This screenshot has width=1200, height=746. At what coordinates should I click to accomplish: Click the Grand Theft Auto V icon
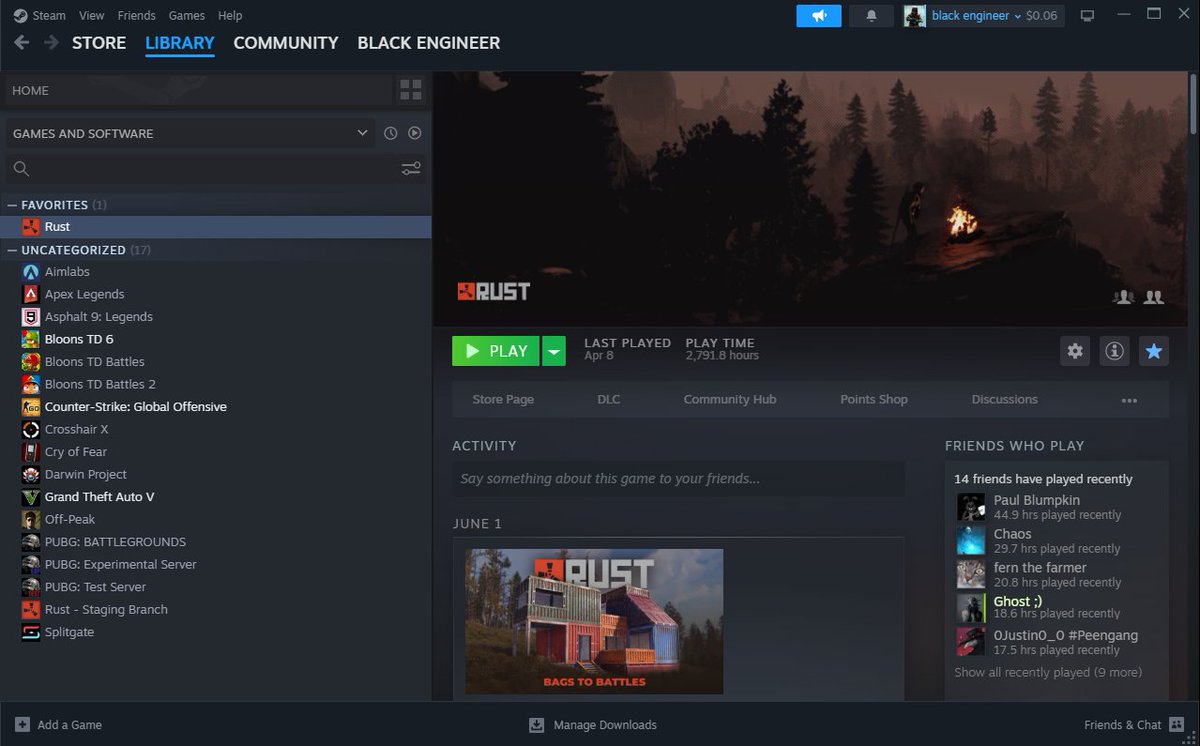(x=31, y=497)
